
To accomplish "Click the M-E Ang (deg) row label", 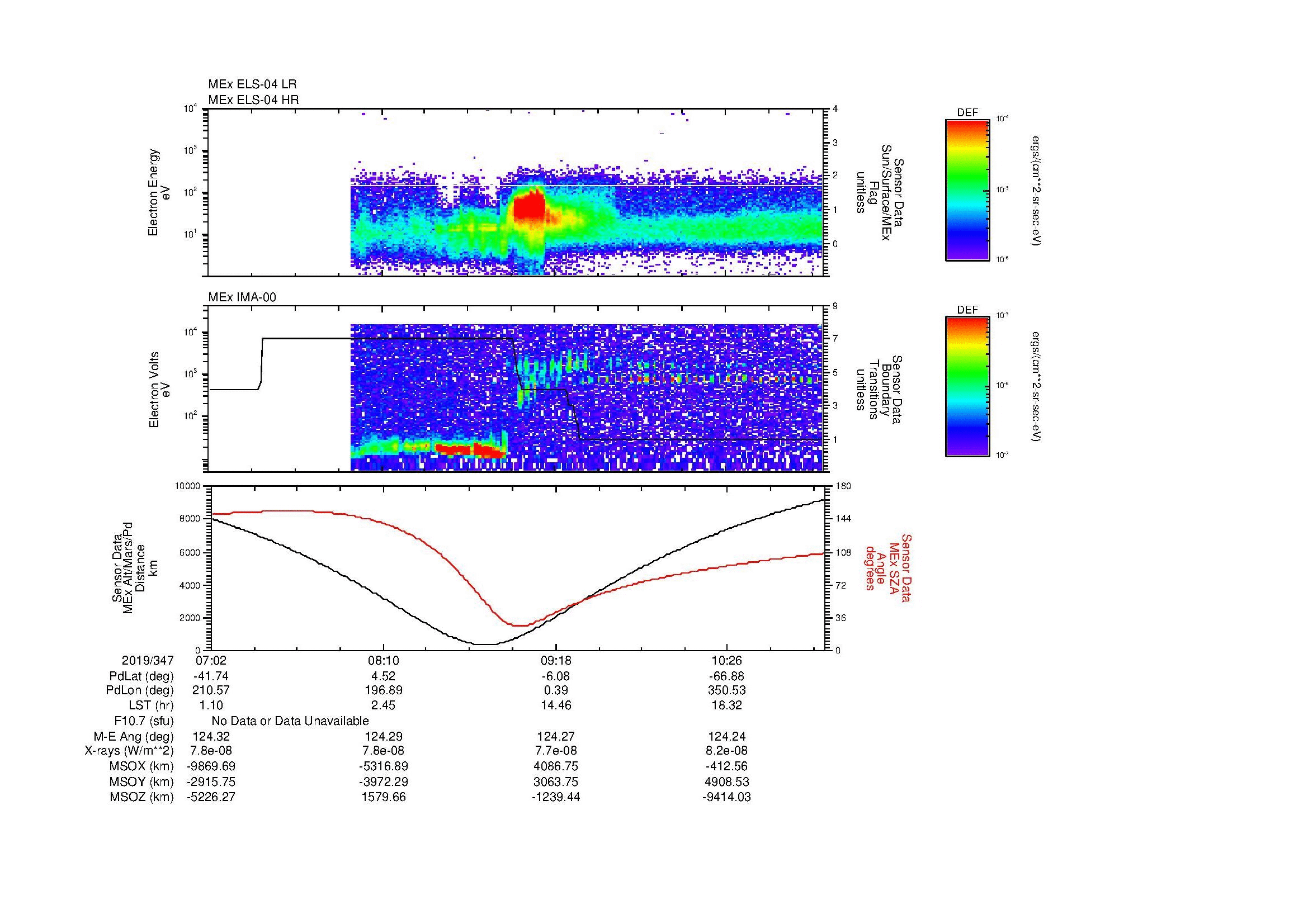I will tap(133, 737).
